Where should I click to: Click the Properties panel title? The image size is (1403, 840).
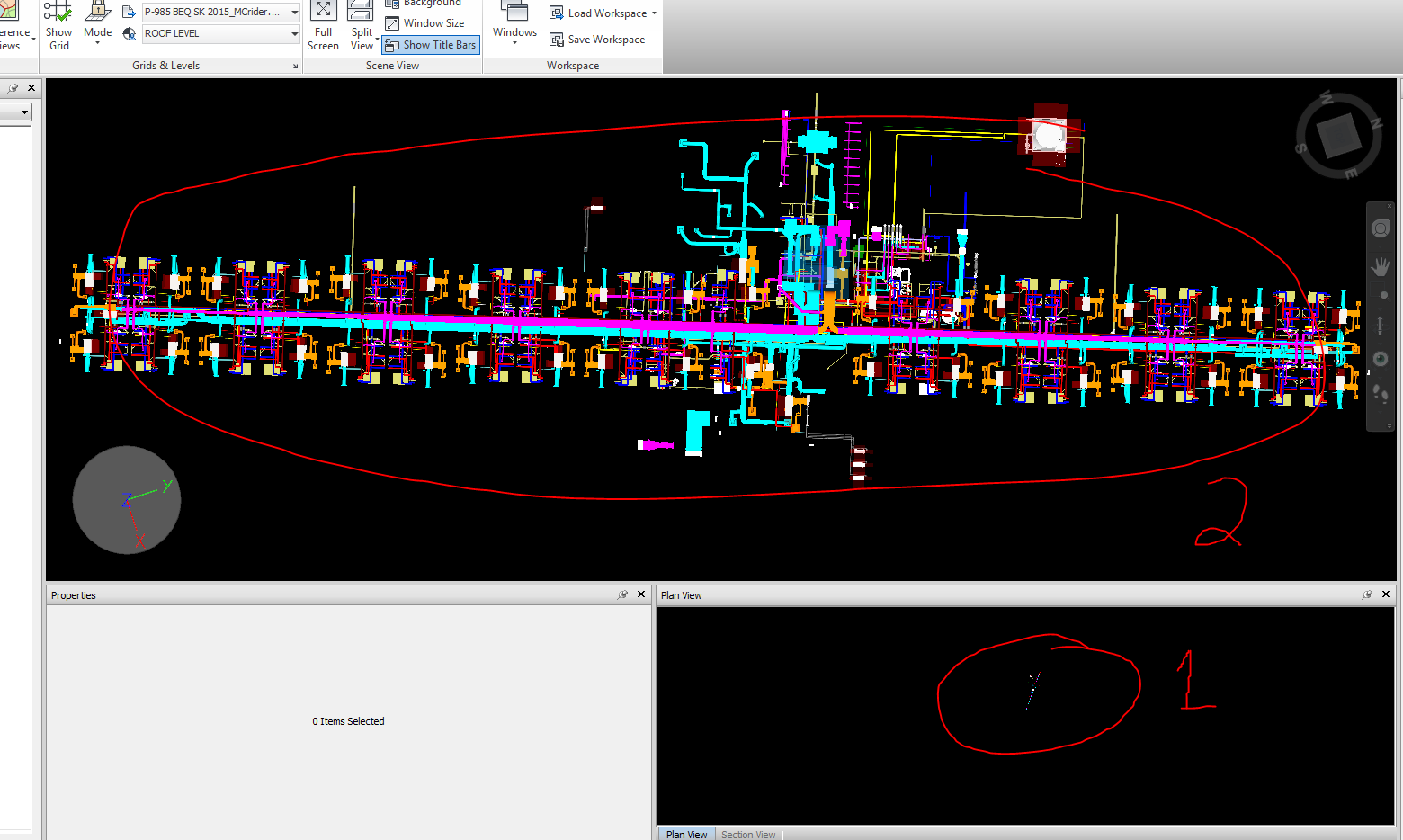73,595
